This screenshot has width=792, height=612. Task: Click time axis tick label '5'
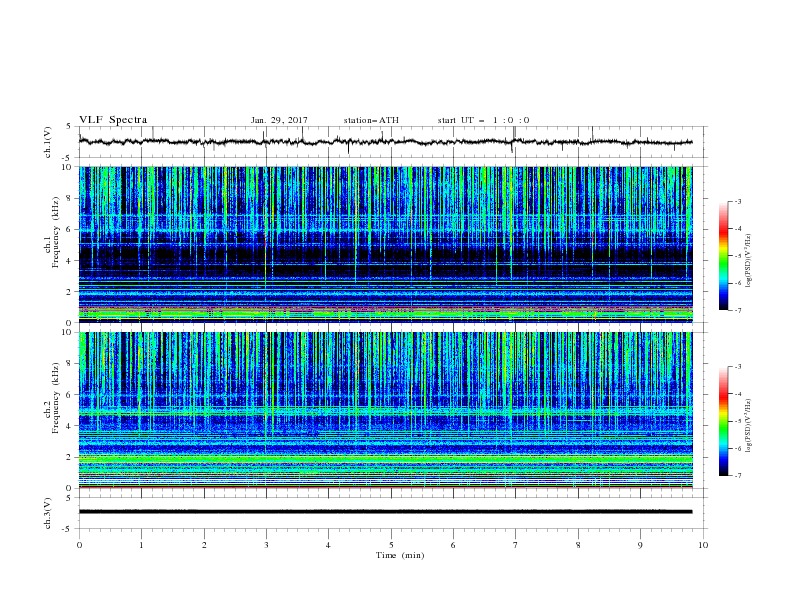pyautogui.click(x=391, y=545)
